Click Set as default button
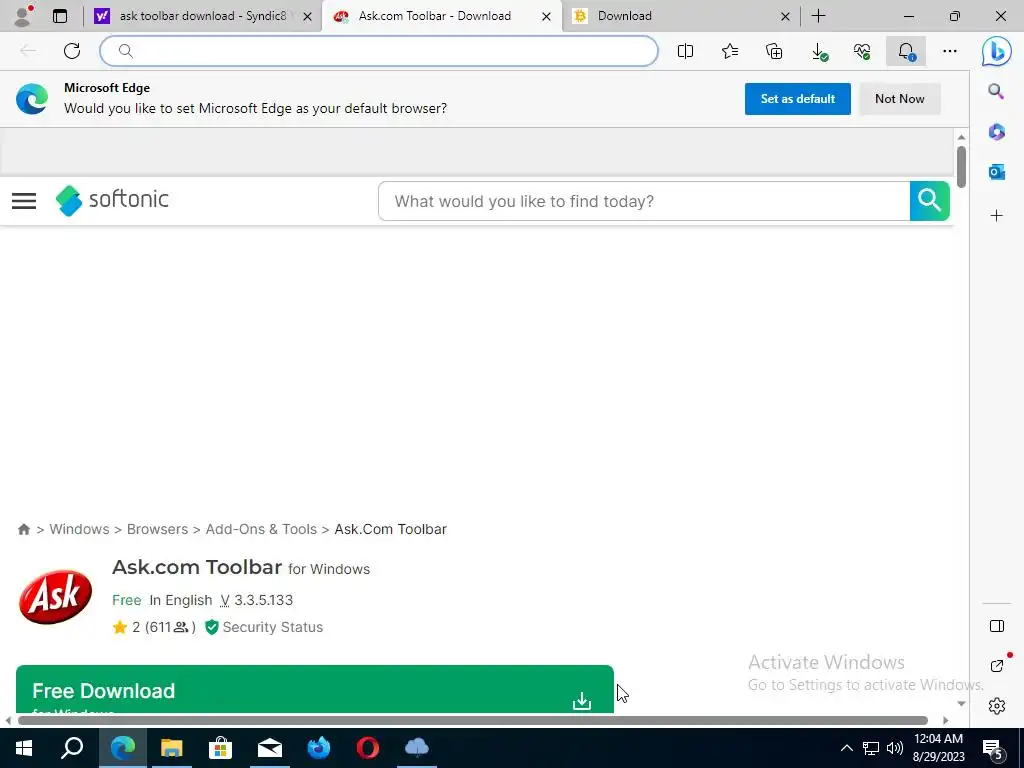This screenshot has width=1024, height=768. [x=797, y=99]
